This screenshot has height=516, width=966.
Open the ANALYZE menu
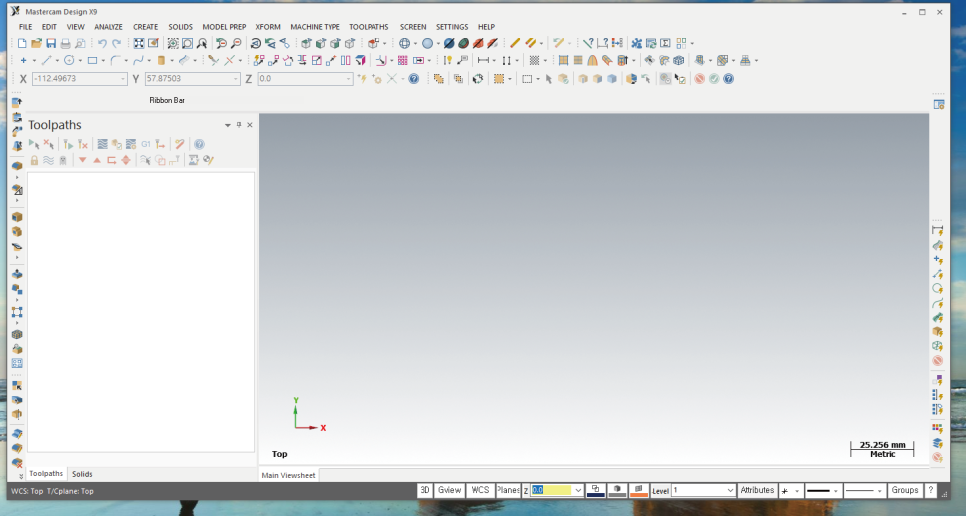108,27
